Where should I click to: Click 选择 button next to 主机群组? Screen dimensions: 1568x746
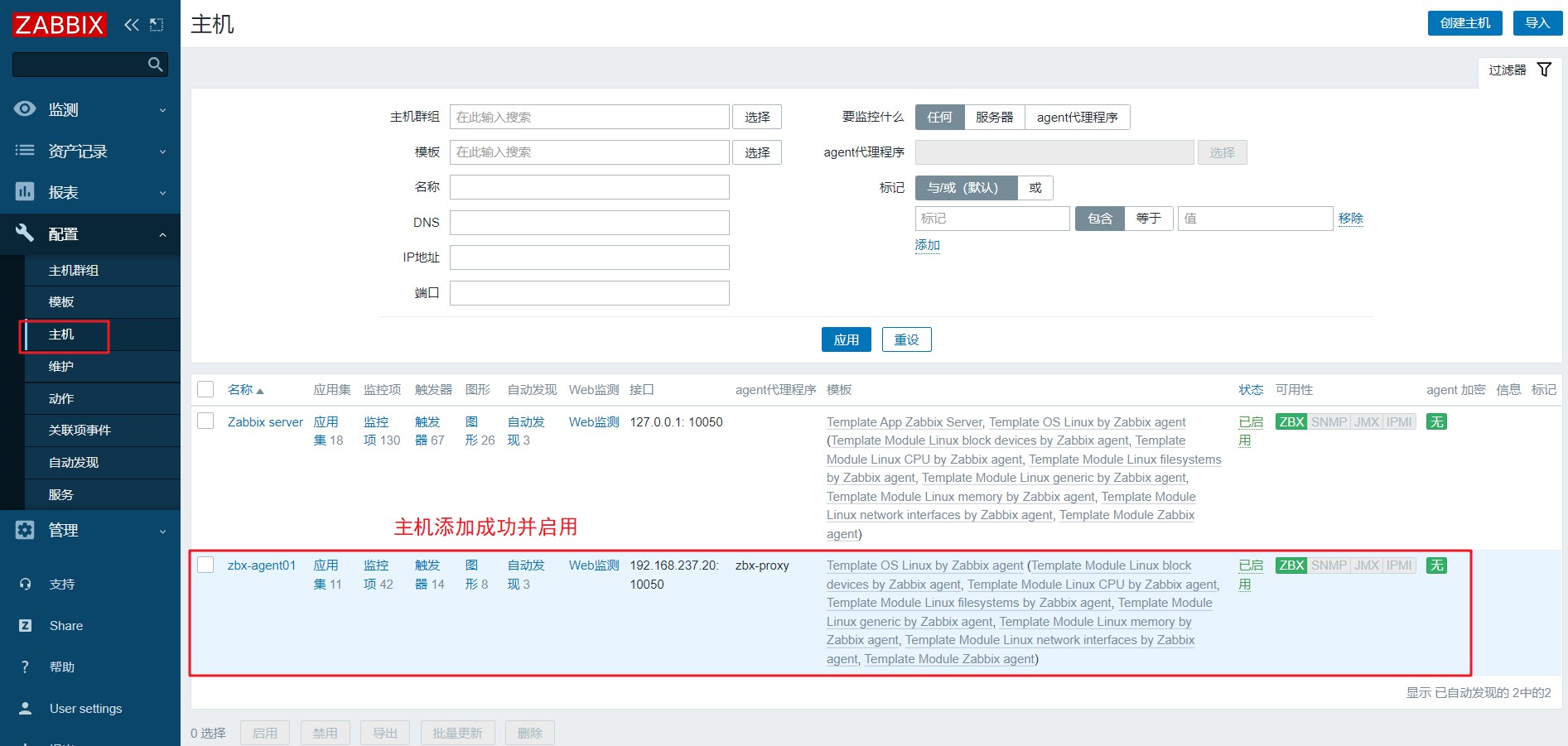click(x=757, y=117)
